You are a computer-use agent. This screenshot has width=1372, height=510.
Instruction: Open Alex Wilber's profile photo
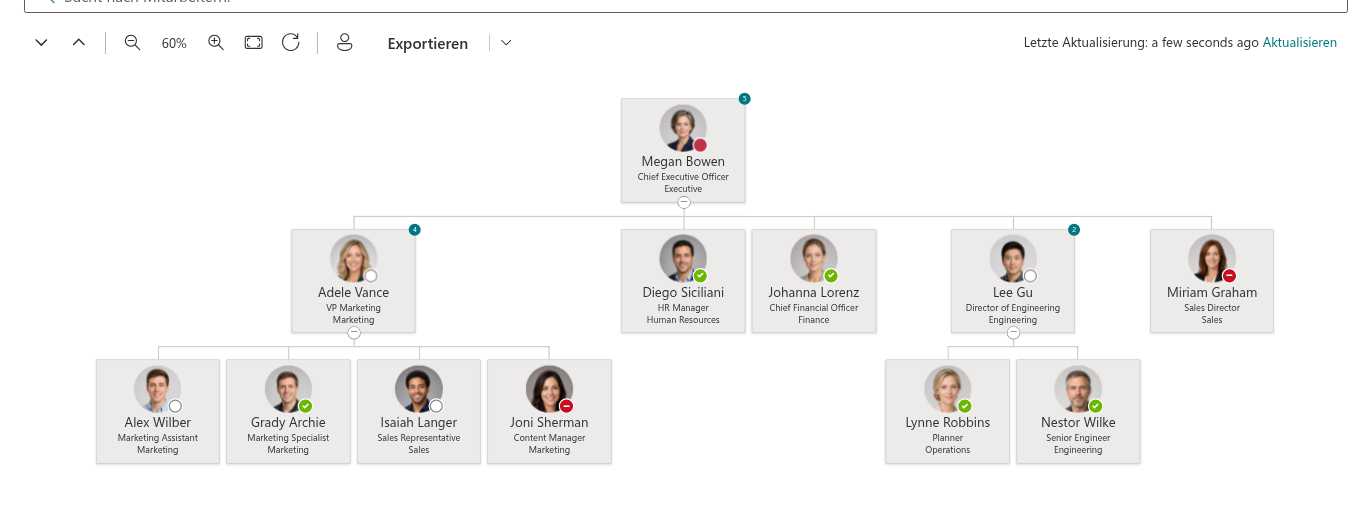[158, 389]
